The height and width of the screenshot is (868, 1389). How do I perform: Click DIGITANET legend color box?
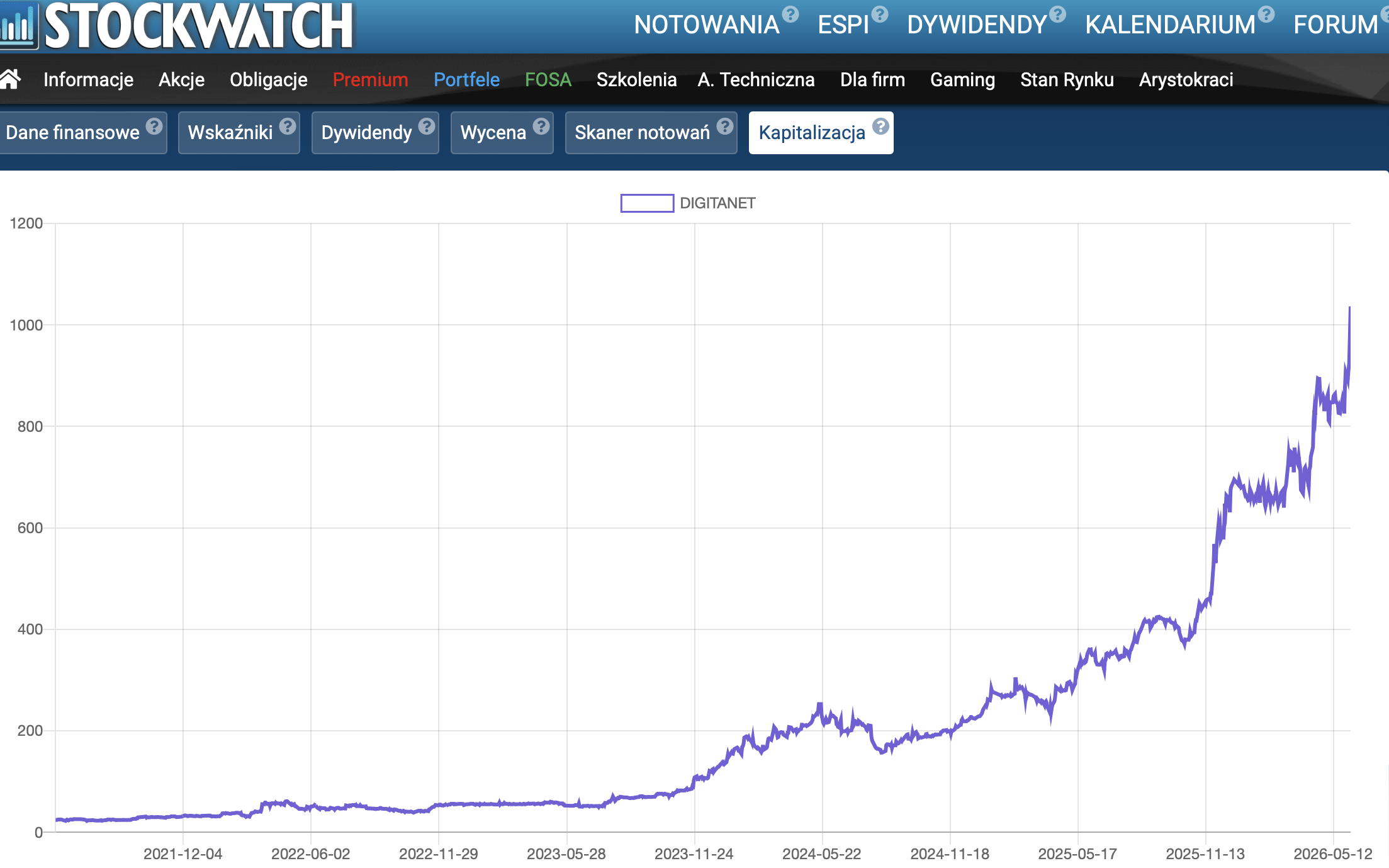(647, 203)
